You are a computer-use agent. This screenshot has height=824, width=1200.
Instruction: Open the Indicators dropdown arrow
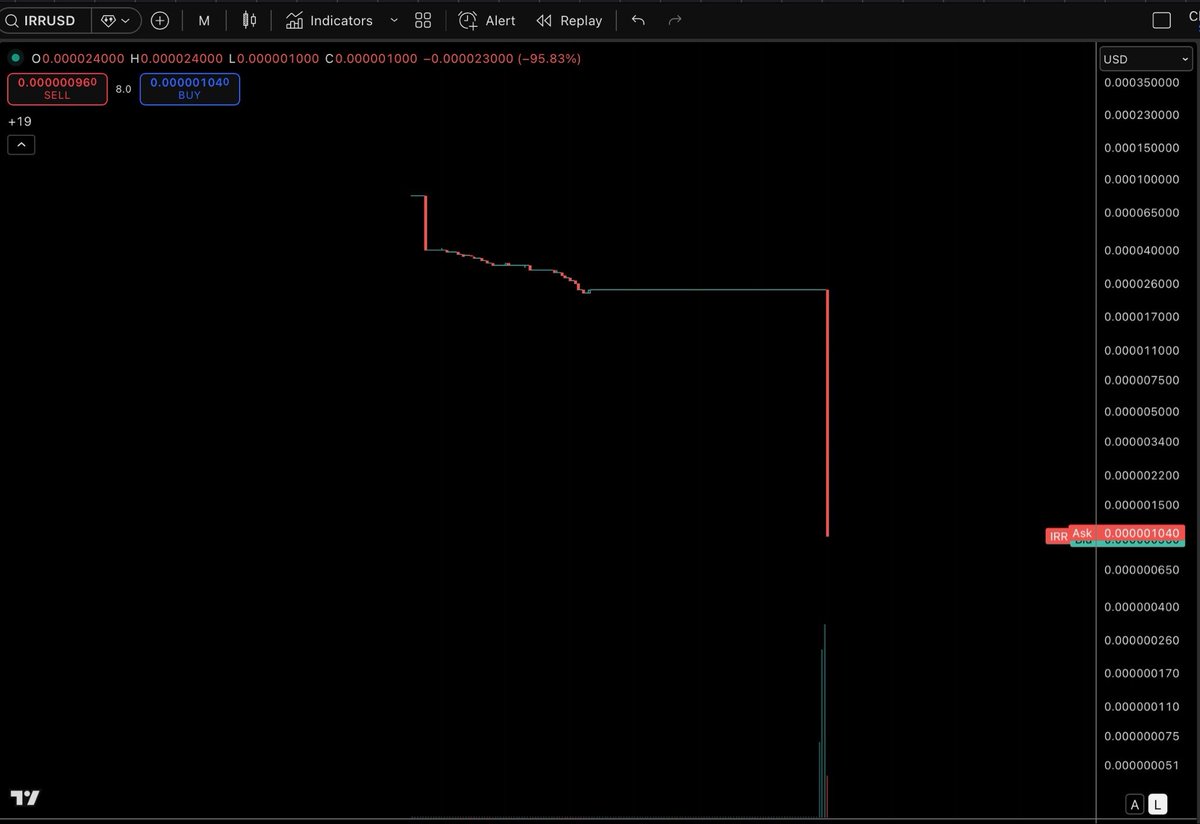pyautogui.click(x=394, y=20)
